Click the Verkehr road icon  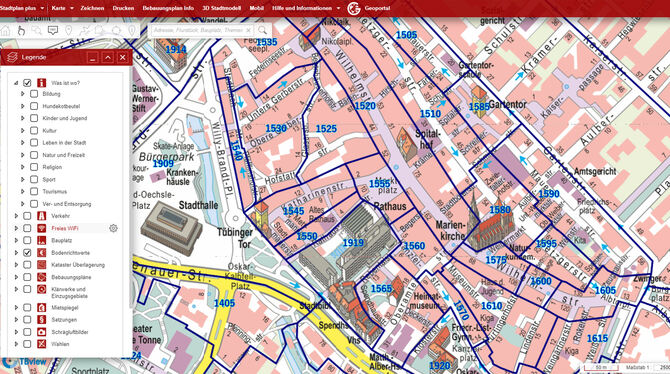41,216
